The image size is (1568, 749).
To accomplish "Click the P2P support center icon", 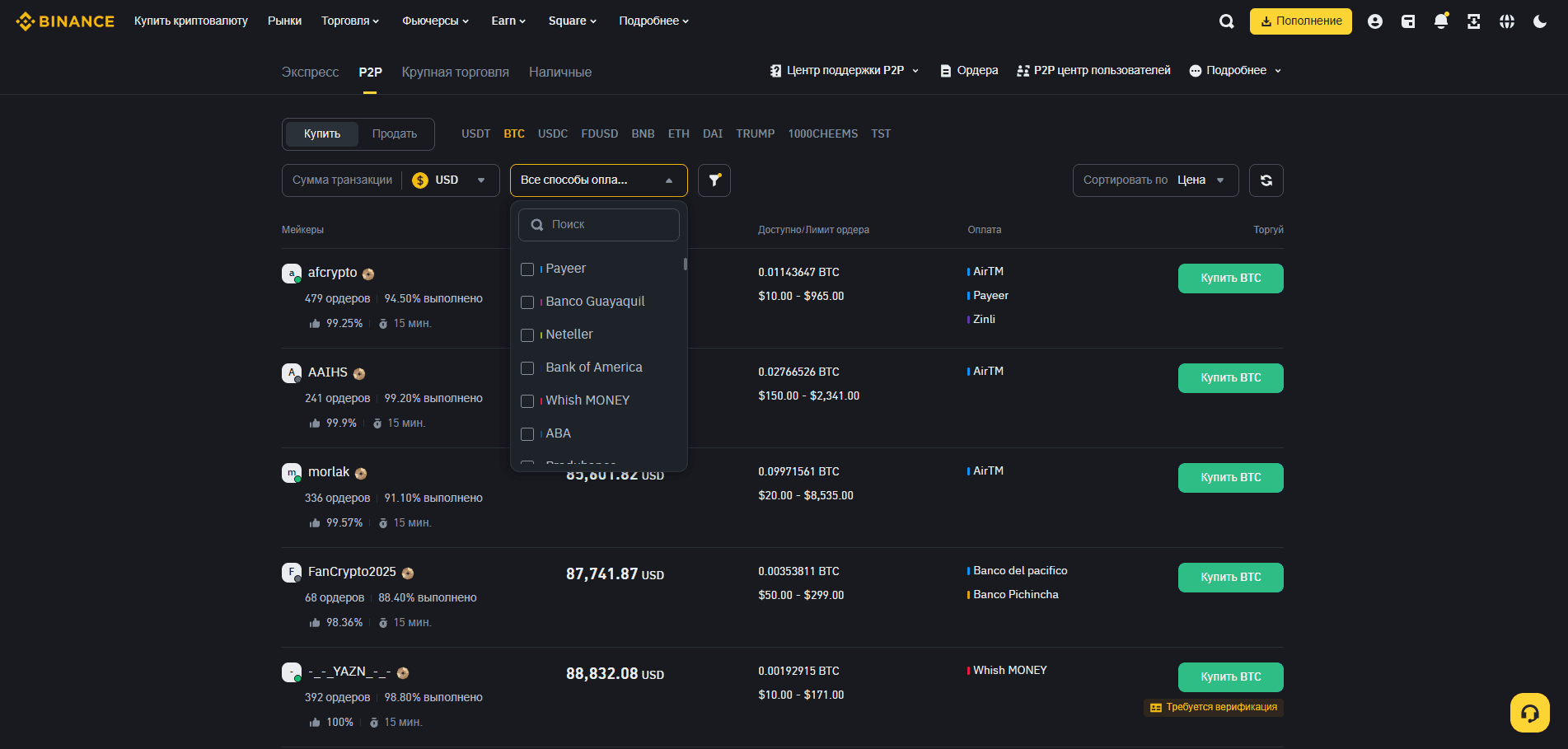I will tap(775, 71).
